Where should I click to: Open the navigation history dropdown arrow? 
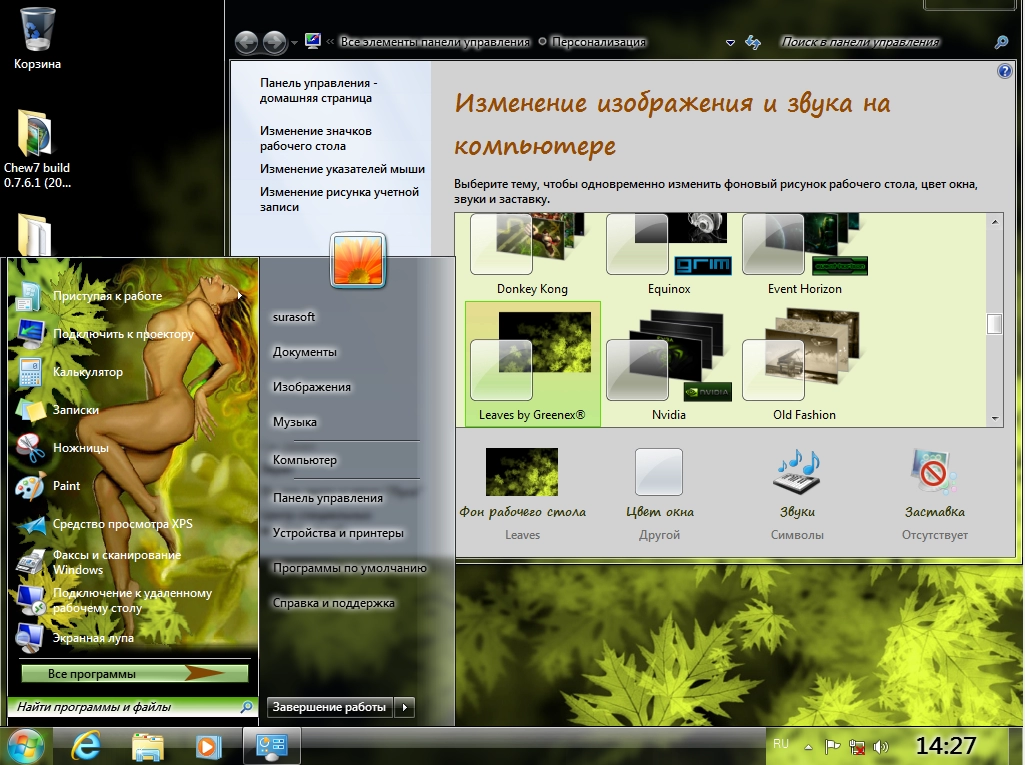click(x=294, y=43)
